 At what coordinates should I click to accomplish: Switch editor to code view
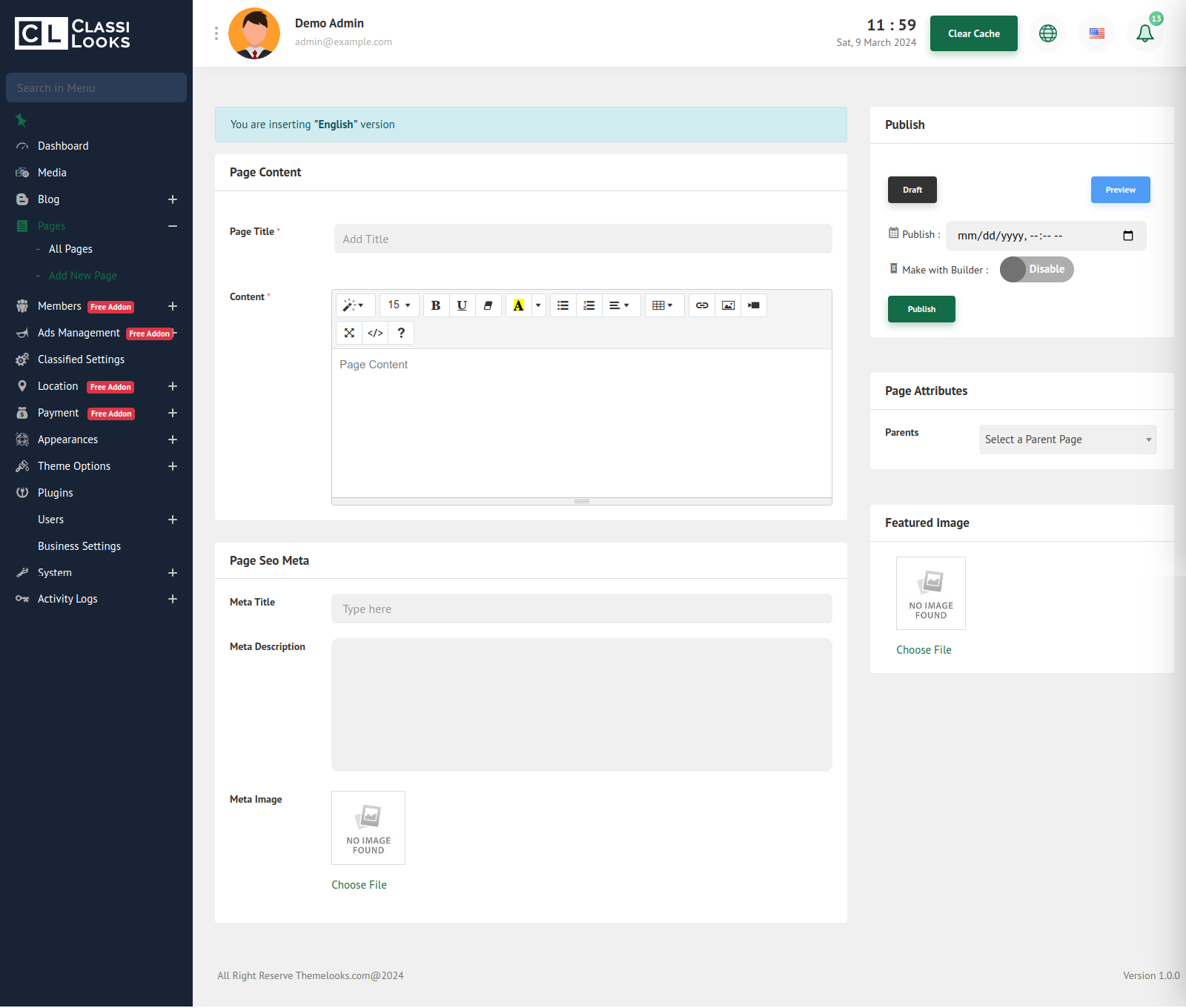(x=375, y=333)
